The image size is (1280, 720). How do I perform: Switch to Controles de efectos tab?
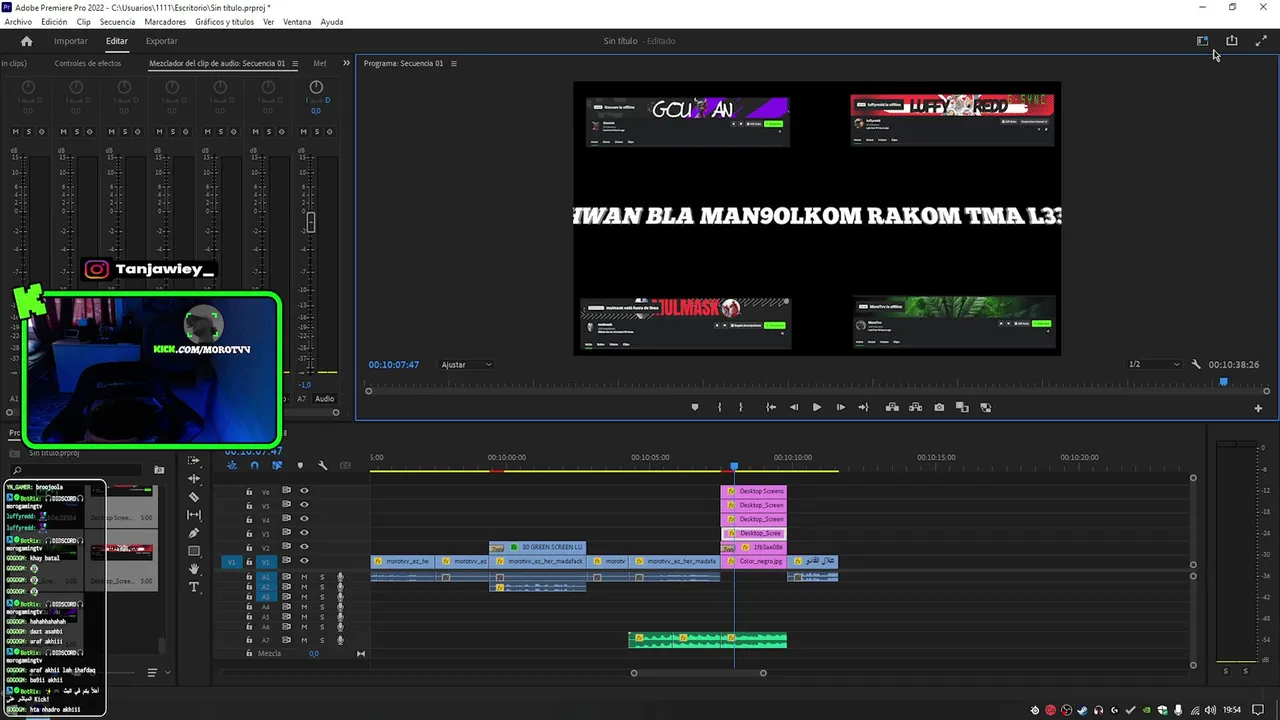pyautogui.click(x=88, y=63)
